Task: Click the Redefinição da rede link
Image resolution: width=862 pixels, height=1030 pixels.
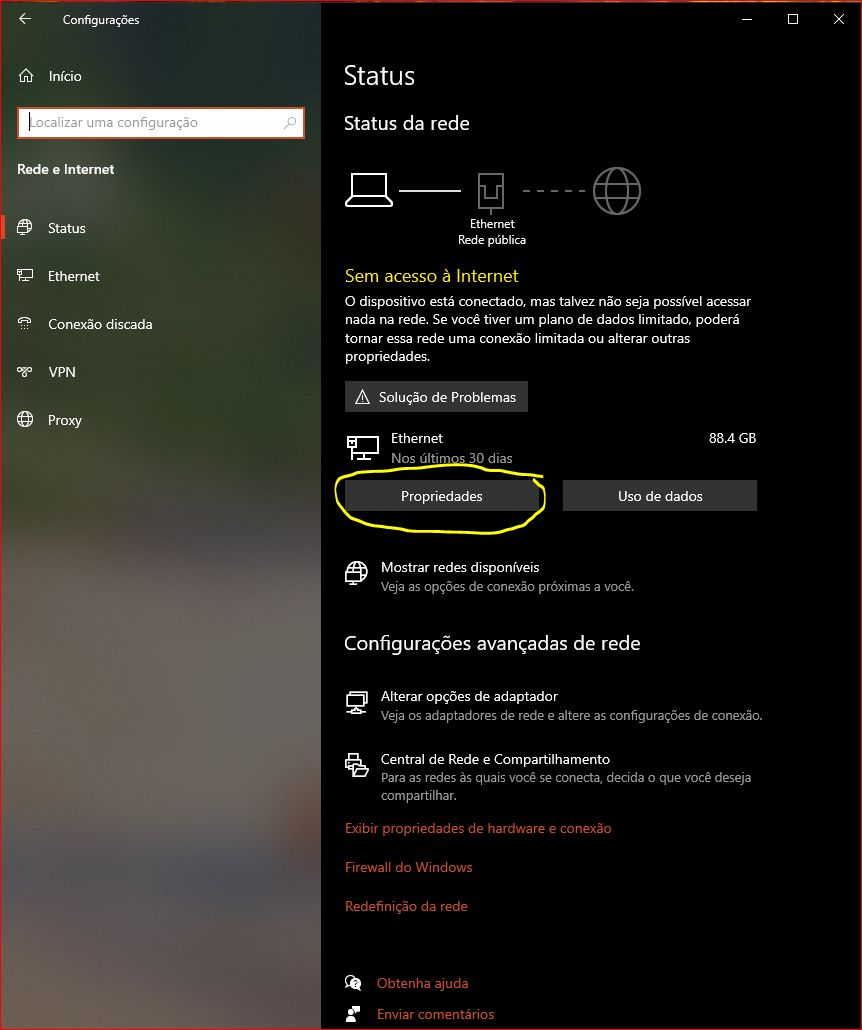Action: tap(407, 907)
